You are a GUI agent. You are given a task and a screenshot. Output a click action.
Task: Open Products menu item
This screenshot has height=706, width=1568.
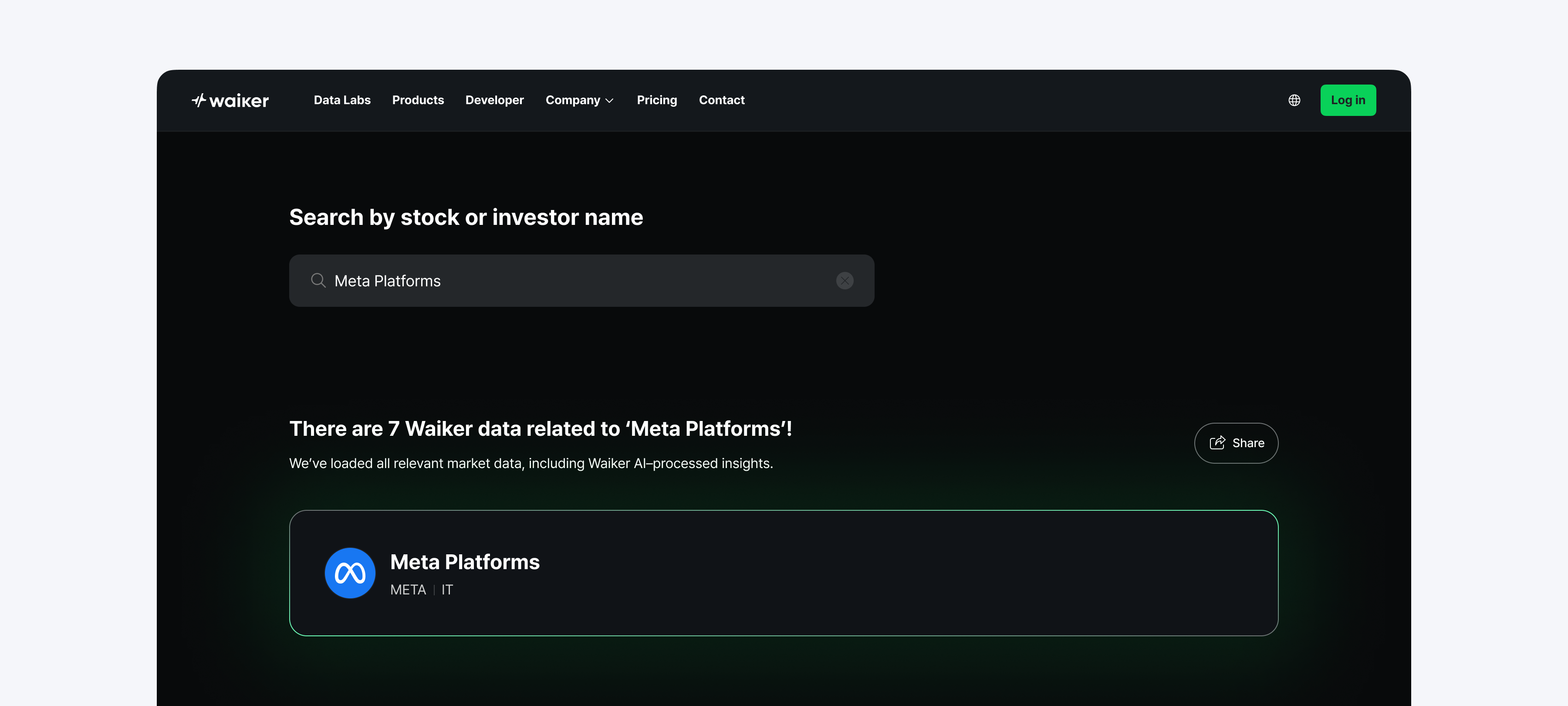point(418,100)
